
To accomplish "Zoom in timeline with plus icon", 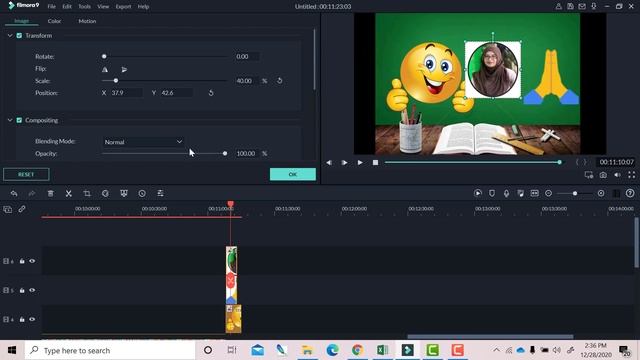I will (x=601, y=193).
